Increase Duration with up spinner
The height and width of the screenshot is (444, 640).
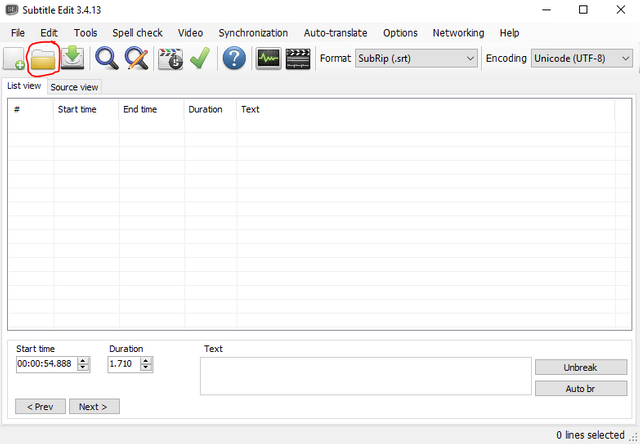click(x=146, y=360)
